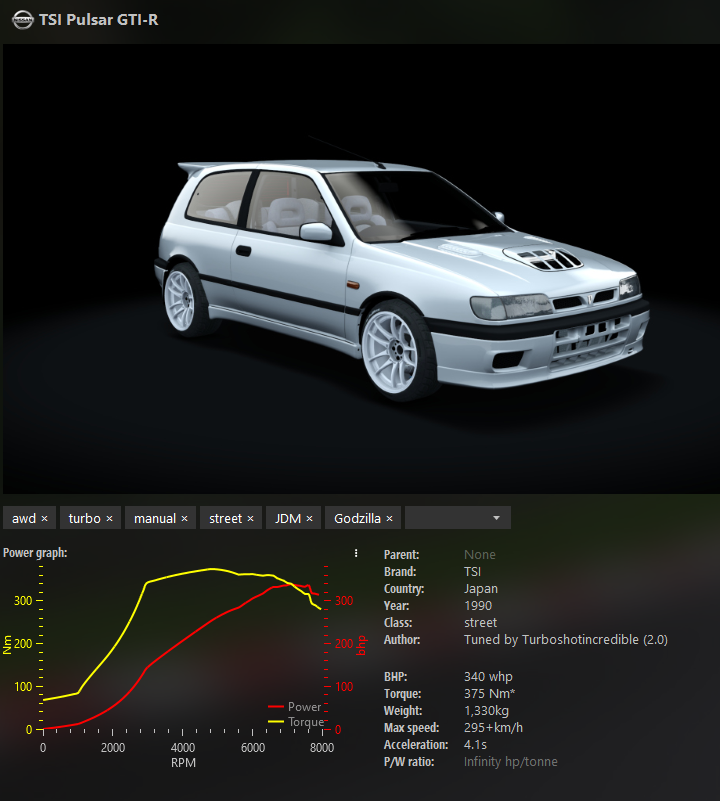This screenshot has height=801, width=720.
Task: Click the Parent field label
Action: pyautogui.click(x=401, y=555)
